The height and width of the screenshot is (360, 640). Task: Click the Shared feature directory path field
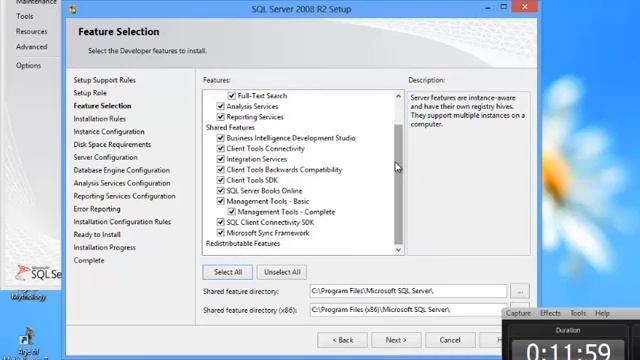pyautogui.click(x=408, y=291)
